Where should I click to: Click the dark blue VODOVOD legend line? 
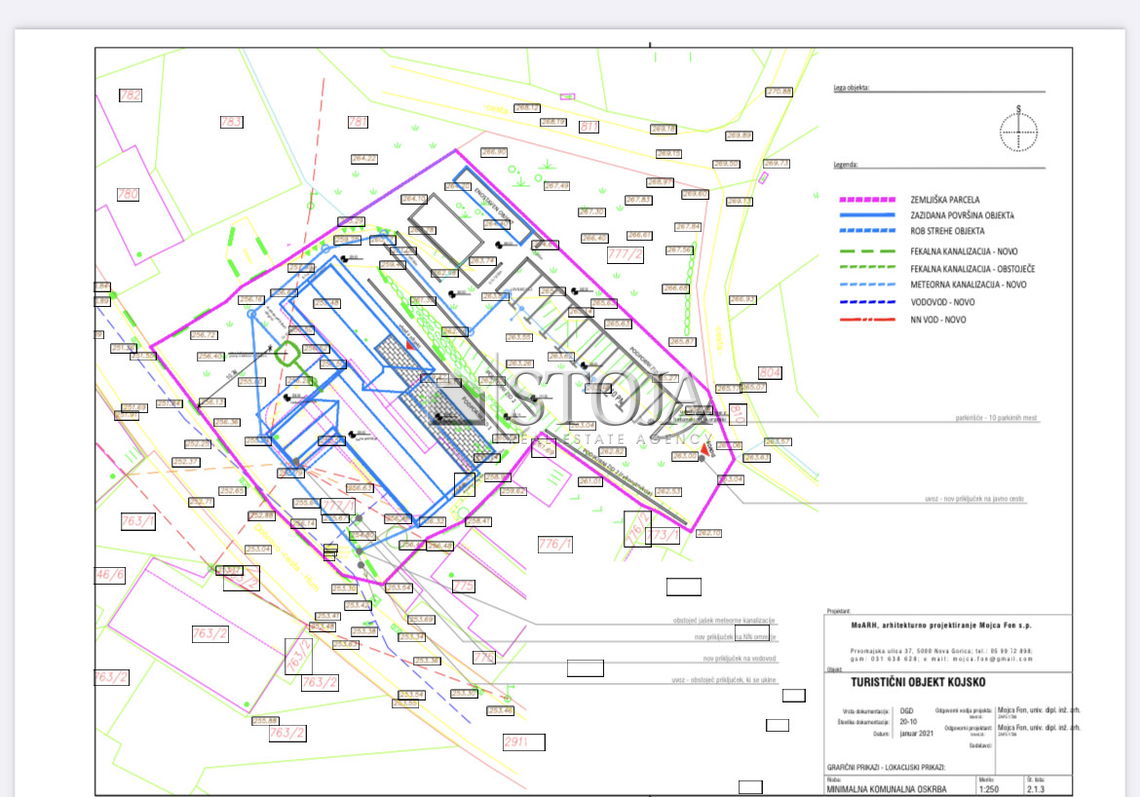[x=867, y=302]
